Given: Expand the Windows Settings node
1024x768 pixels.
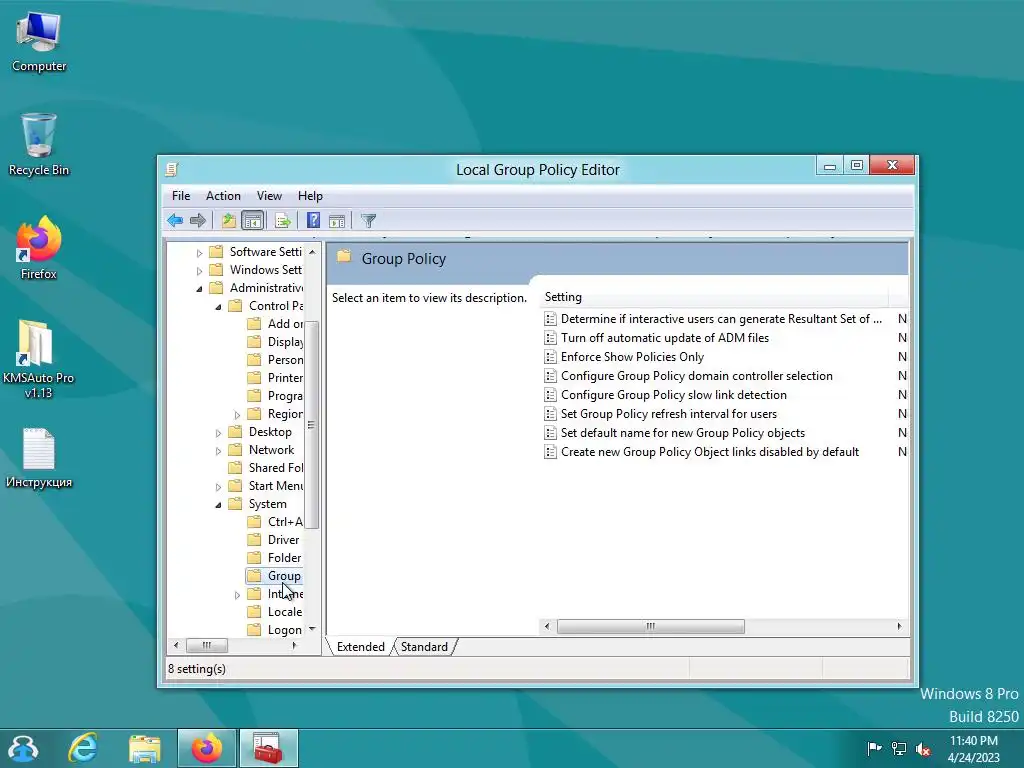Looking at the screenshot, I should tap(200, 270).
